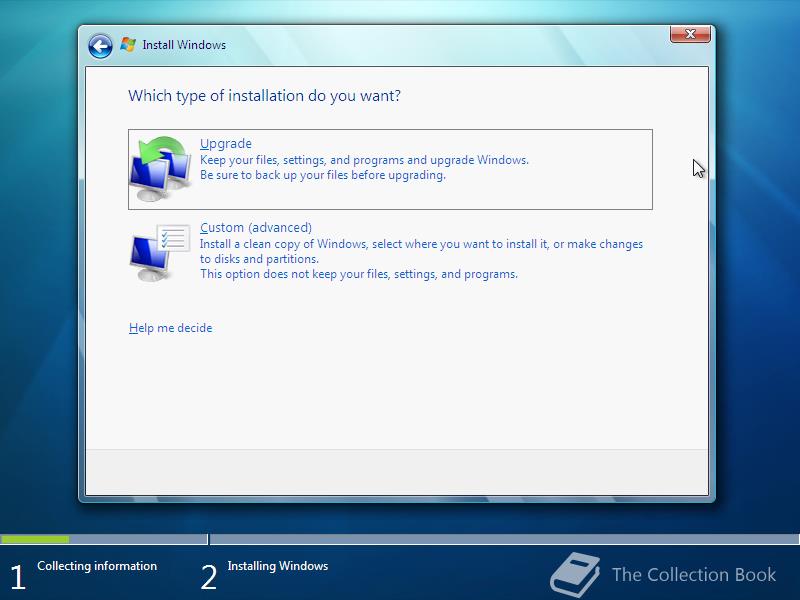Click the green setup progress bar

[x=35, y=539]
